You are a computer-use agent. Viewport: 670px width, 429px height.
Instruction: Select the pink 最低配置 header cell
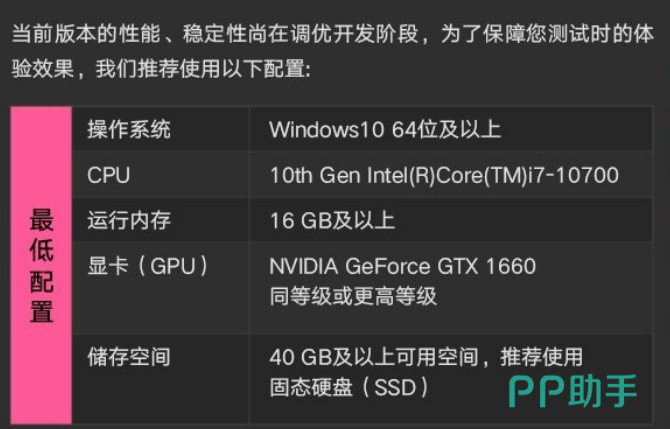pos(41,265)
